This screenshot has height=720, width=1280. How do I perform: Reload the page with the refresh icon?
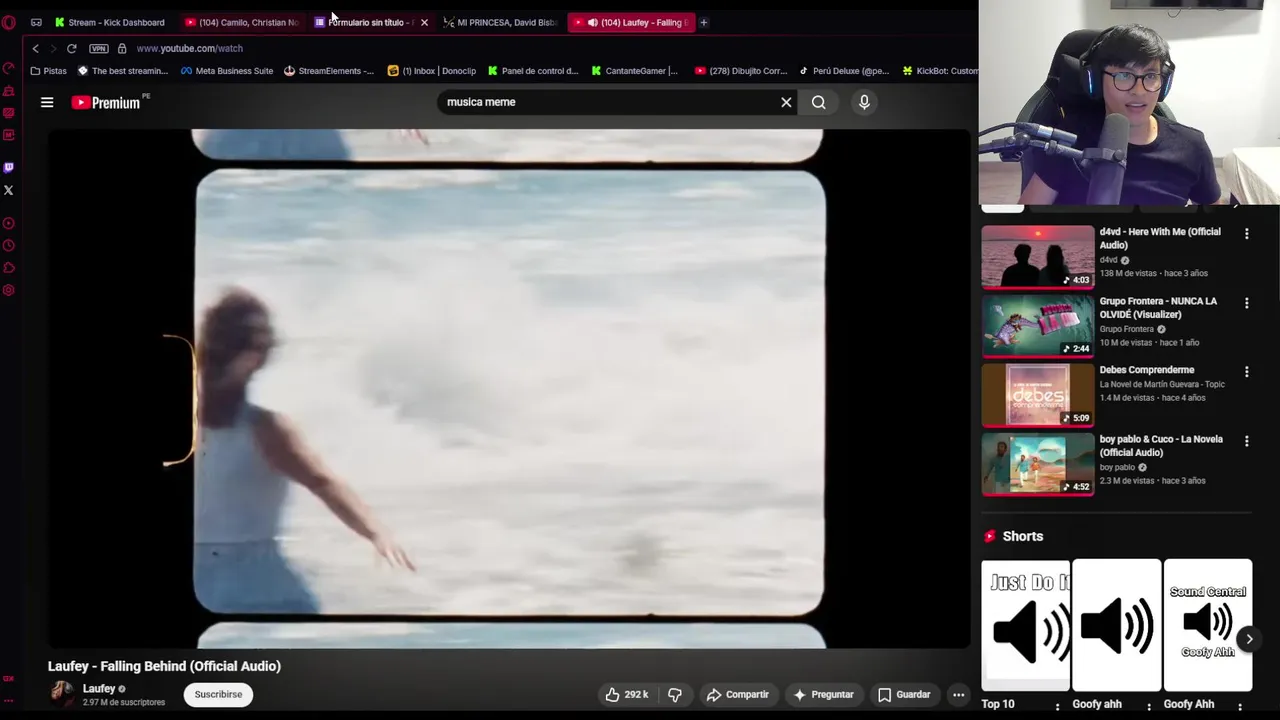coord(72,48)
